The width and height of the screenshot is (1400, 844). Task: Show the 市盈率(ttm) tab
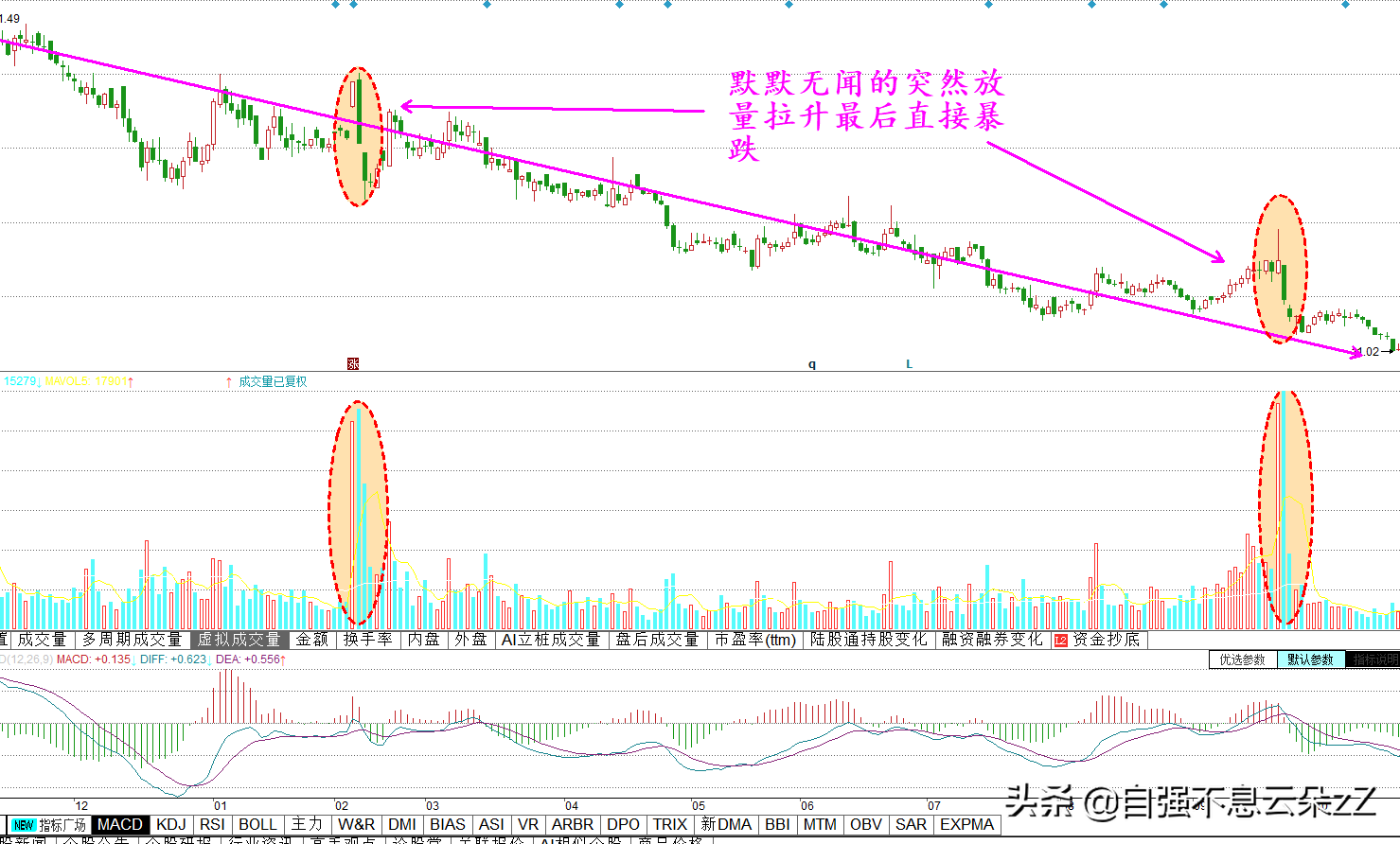tap(755, 640)
